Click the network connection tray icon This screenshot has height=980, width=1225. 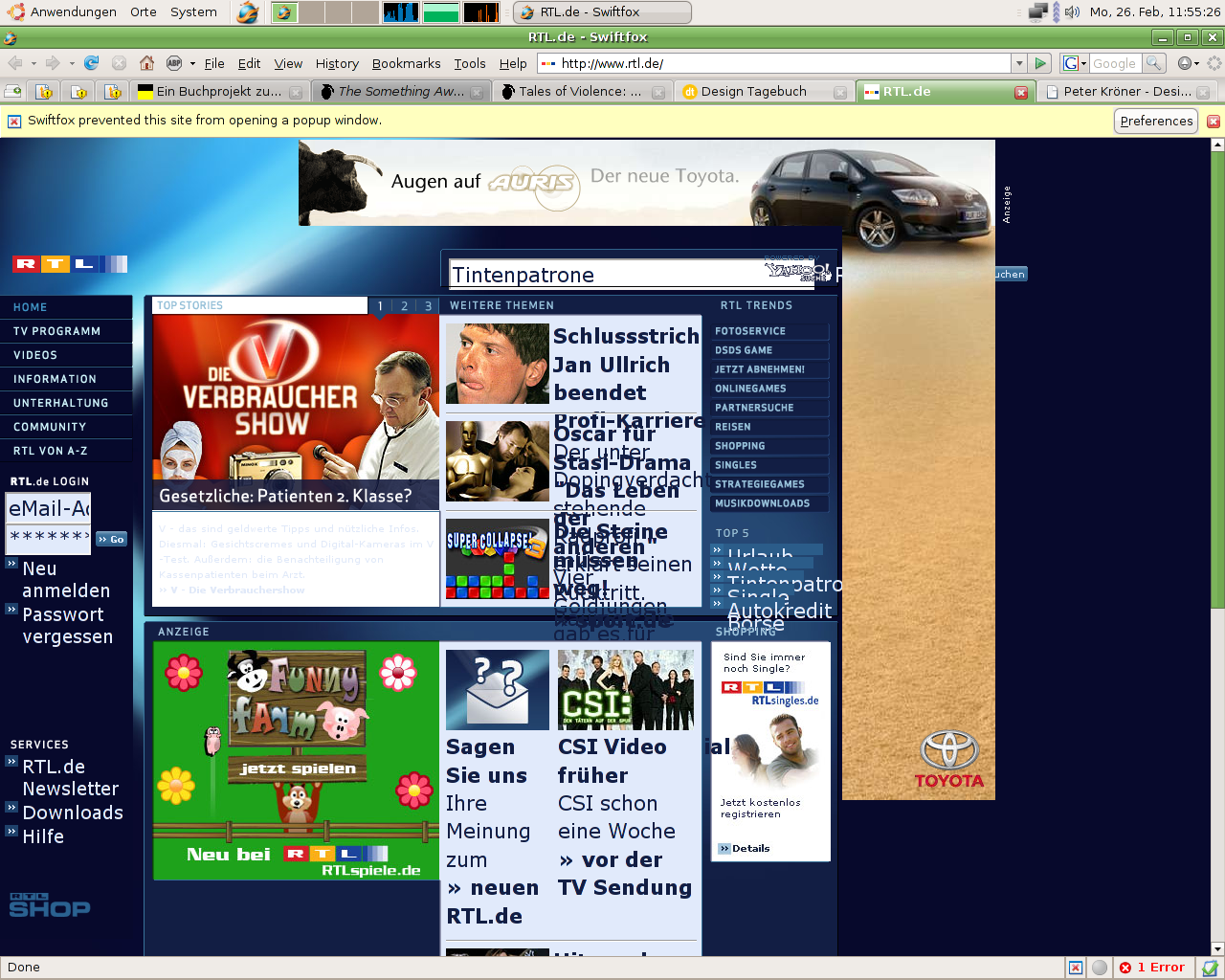[1038, 12]
